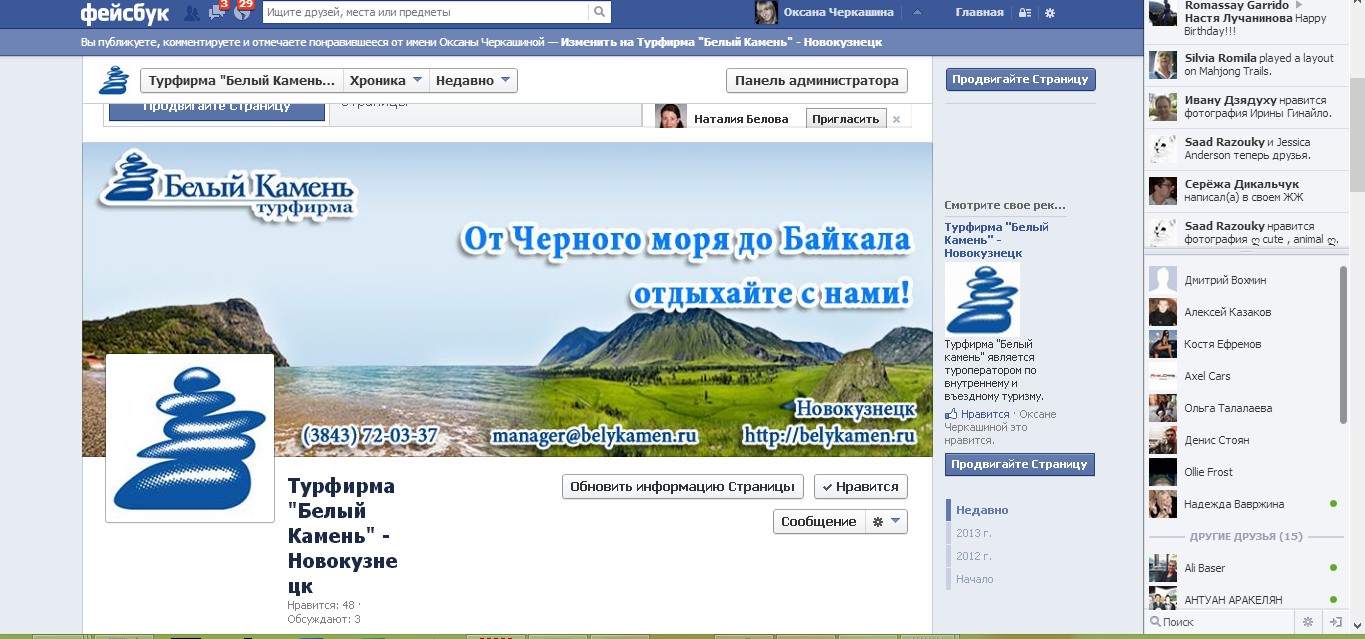Screen dimensions: 1365x639
Task: Open Ивану Дзядуху ticker story
Action: pos(1245,107)
